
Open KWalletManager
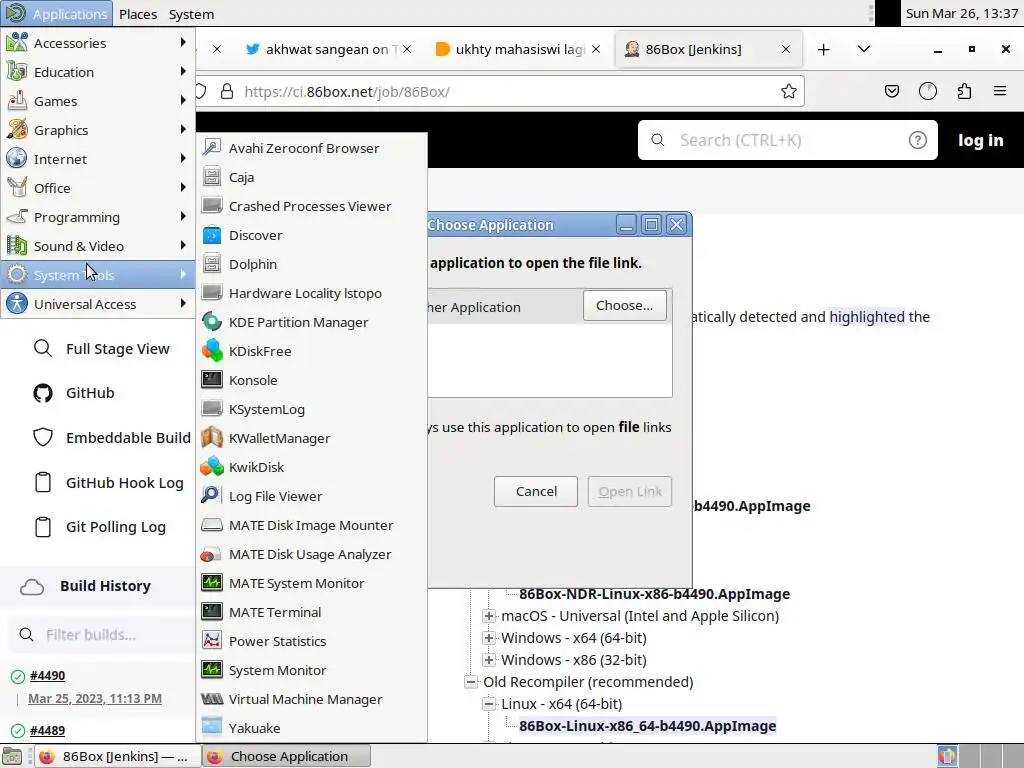pos(312,438)
